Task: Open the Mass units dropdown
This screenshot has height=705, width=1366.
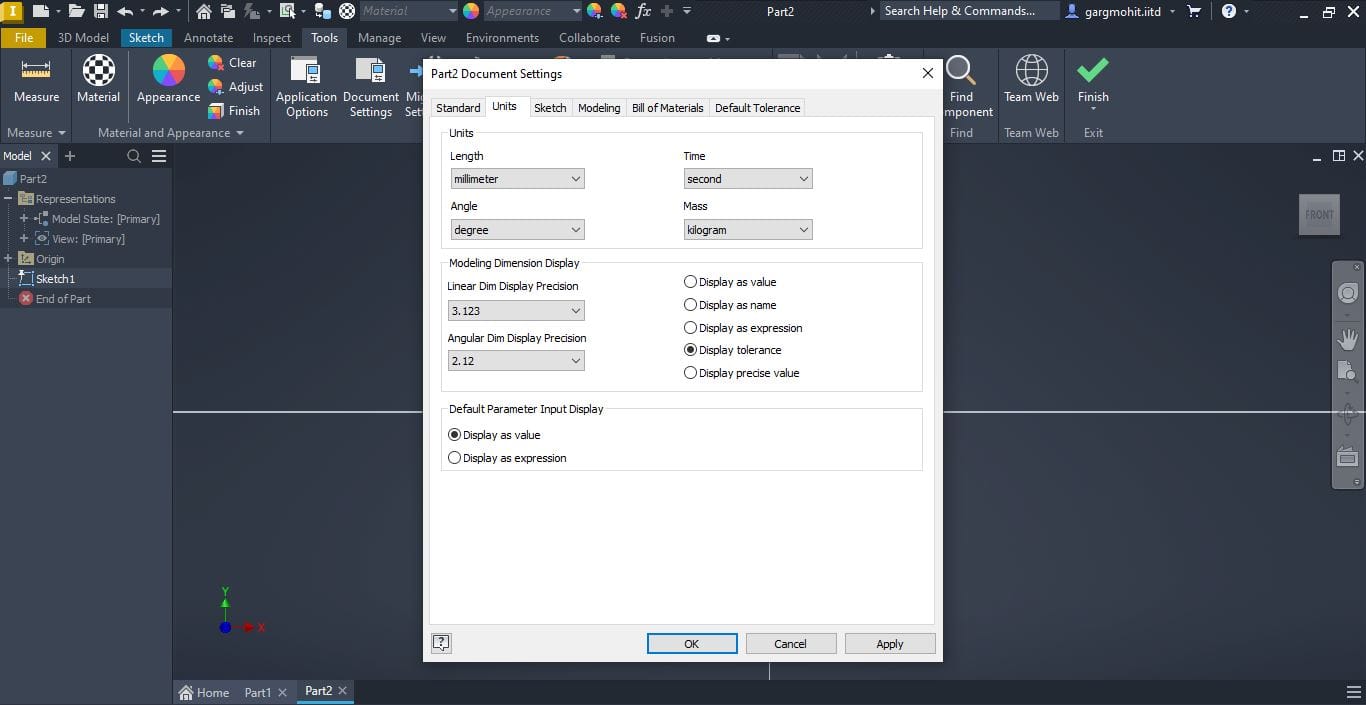Action: 748,230
